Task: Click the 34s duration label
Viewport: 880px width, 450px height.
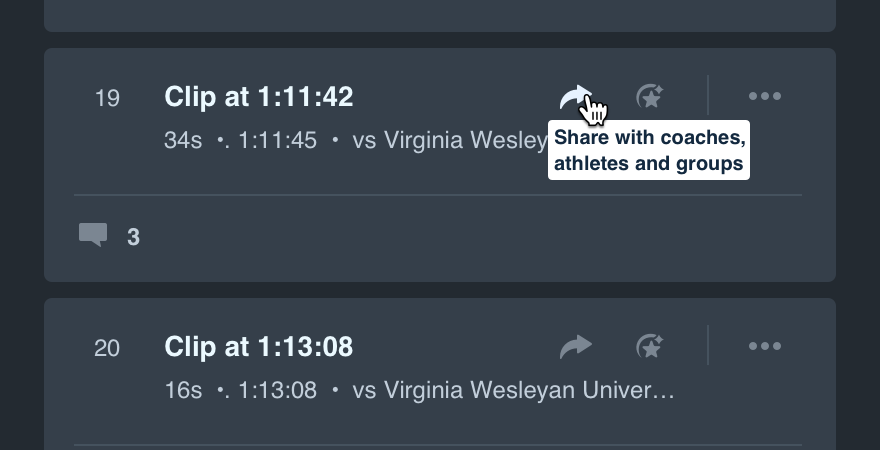Action: pyautogui.click(x=183, y=140)
